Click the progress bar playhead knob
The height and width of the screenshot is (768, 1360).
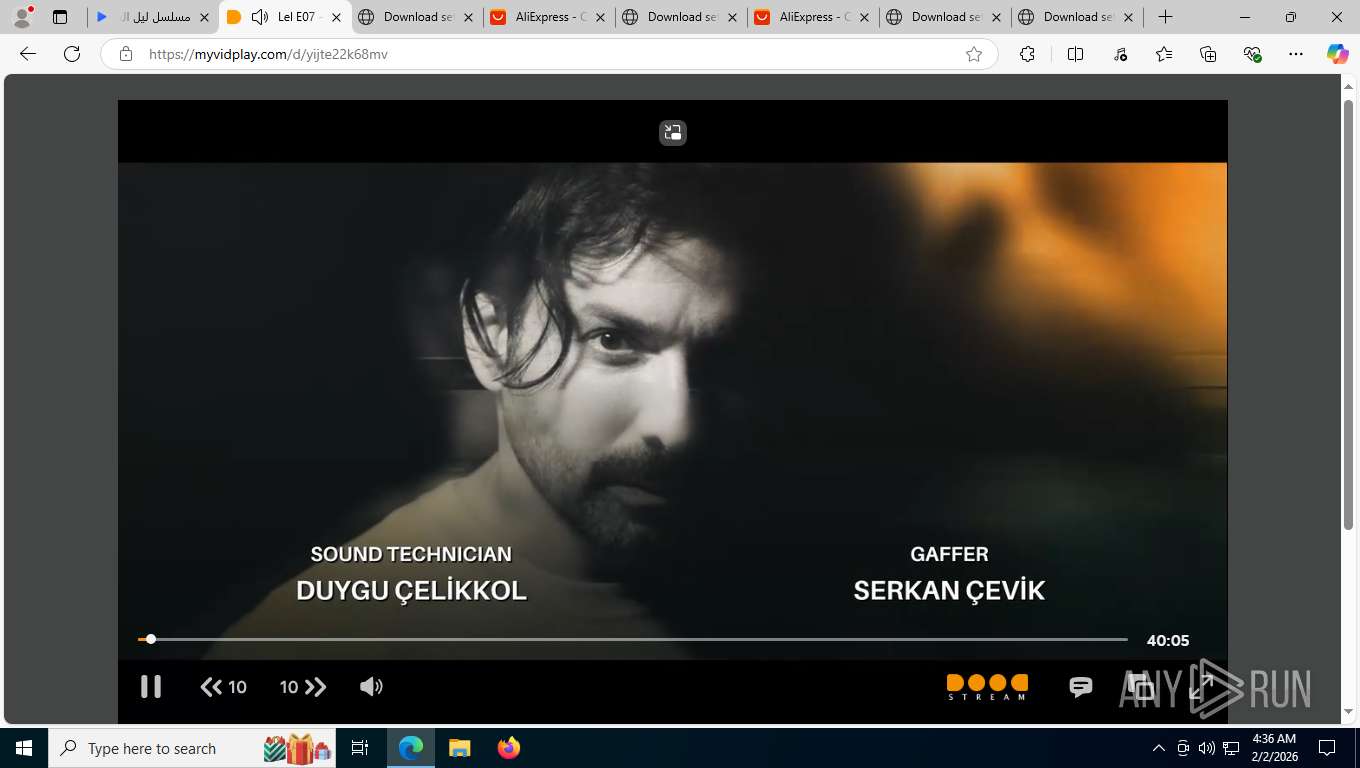[151, 639]
